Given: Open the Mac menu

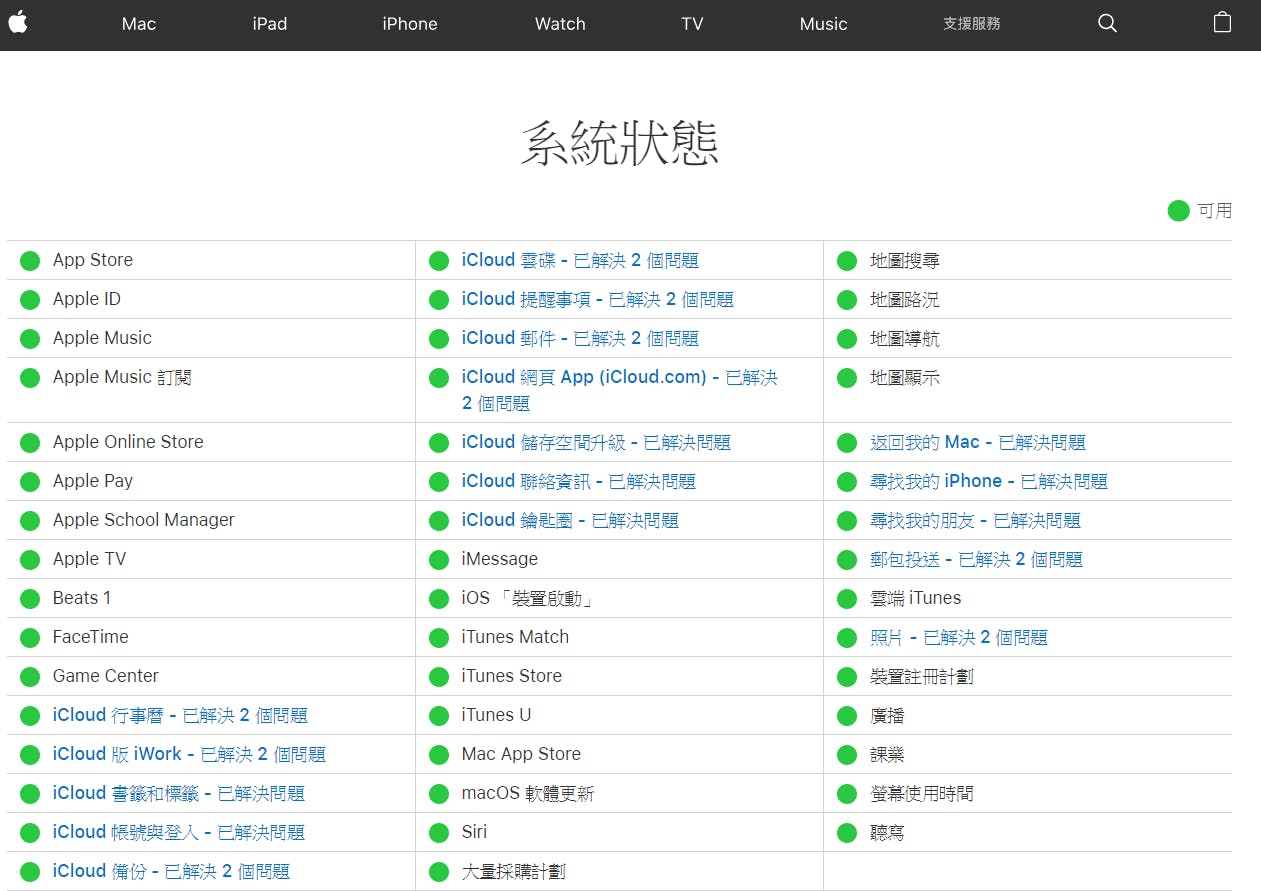Looking at the screenshot, I should coord(139,24).
